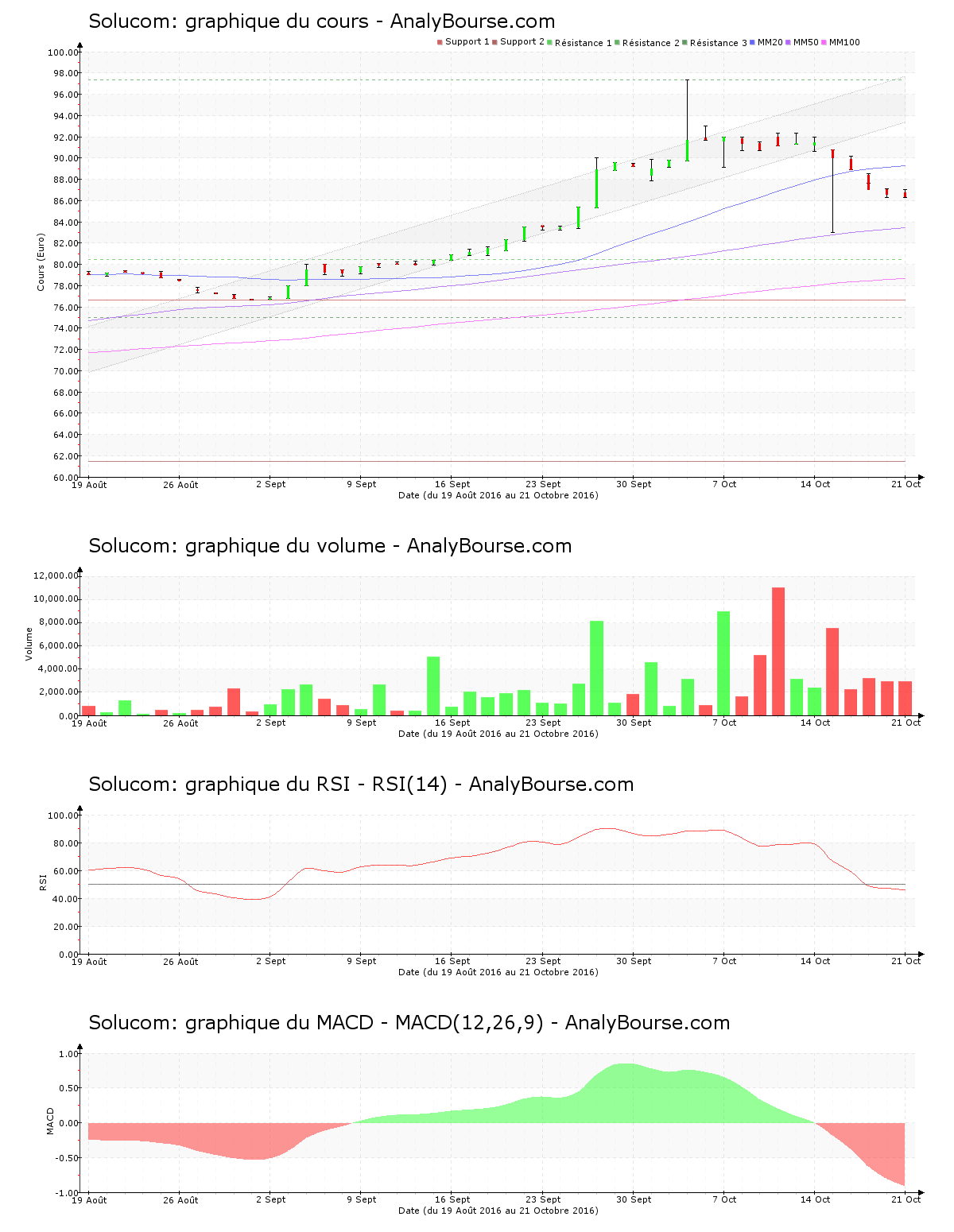The image size is (954, 1232).
Task: Click the date range caption under the price chart
Action: [498, 495]
